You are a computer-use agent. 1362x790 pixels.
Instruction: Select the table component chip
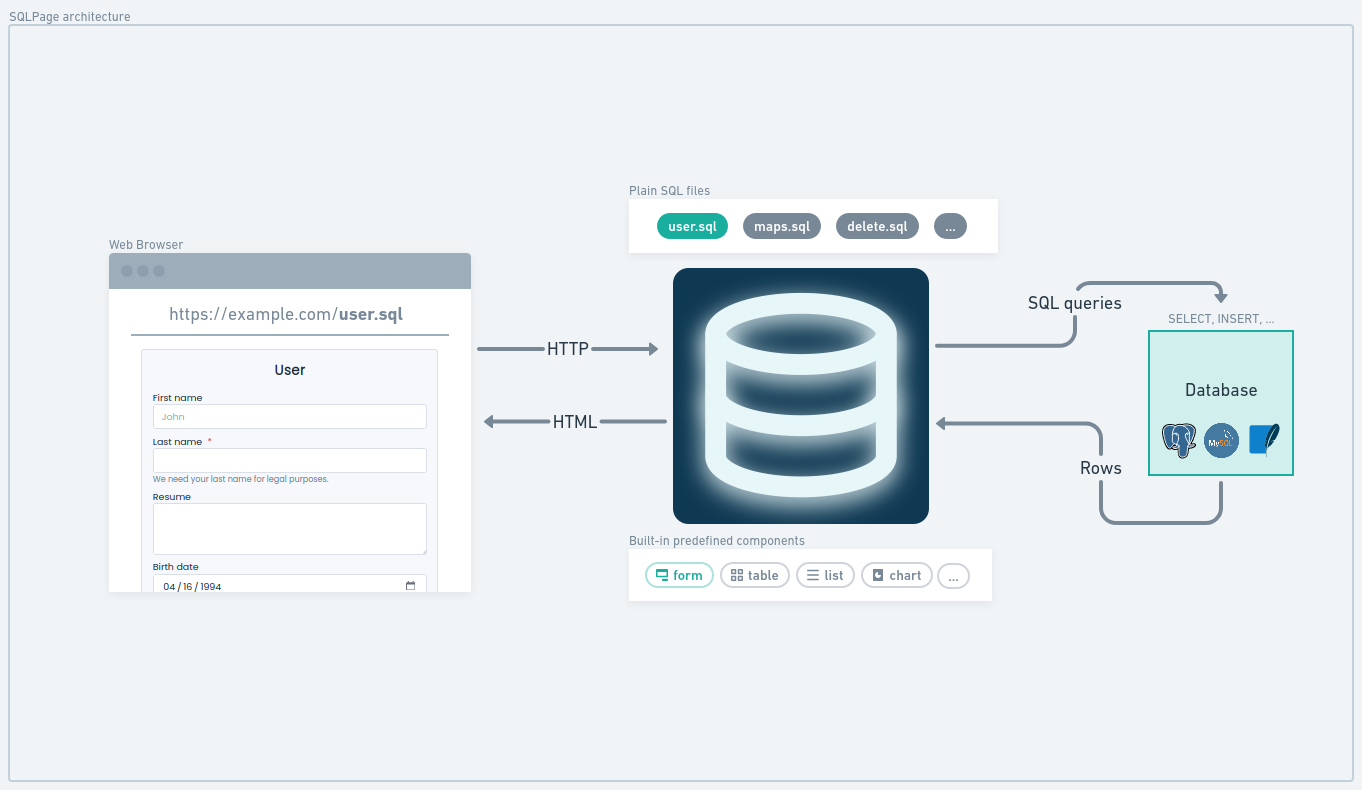click(x=755, y=575)
